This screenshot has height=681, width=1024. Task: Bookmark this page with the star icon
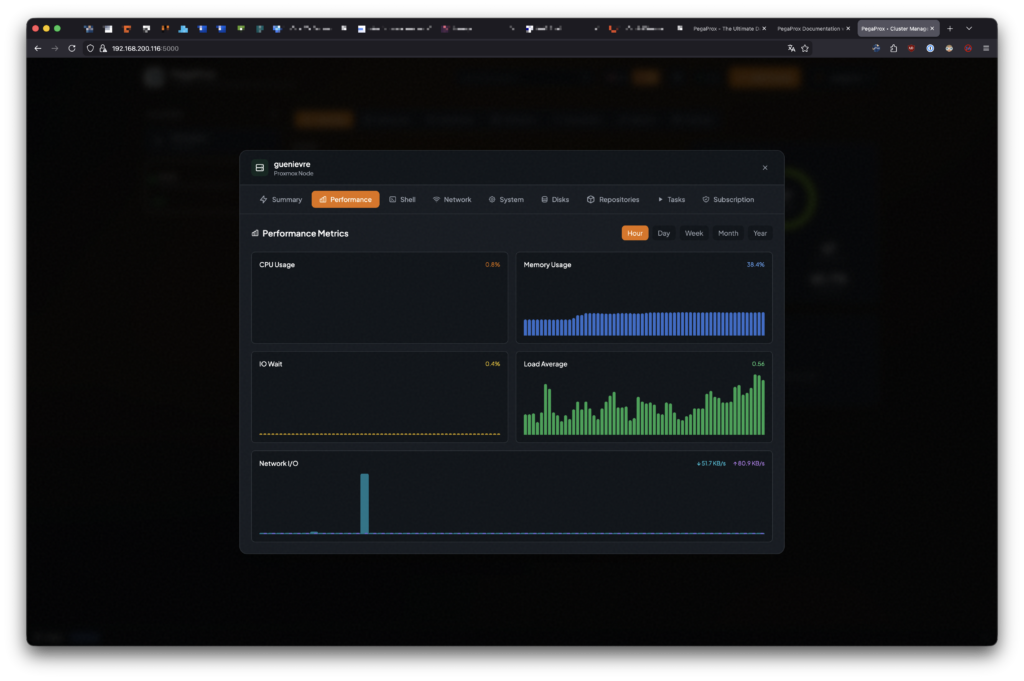coord(805,48)
